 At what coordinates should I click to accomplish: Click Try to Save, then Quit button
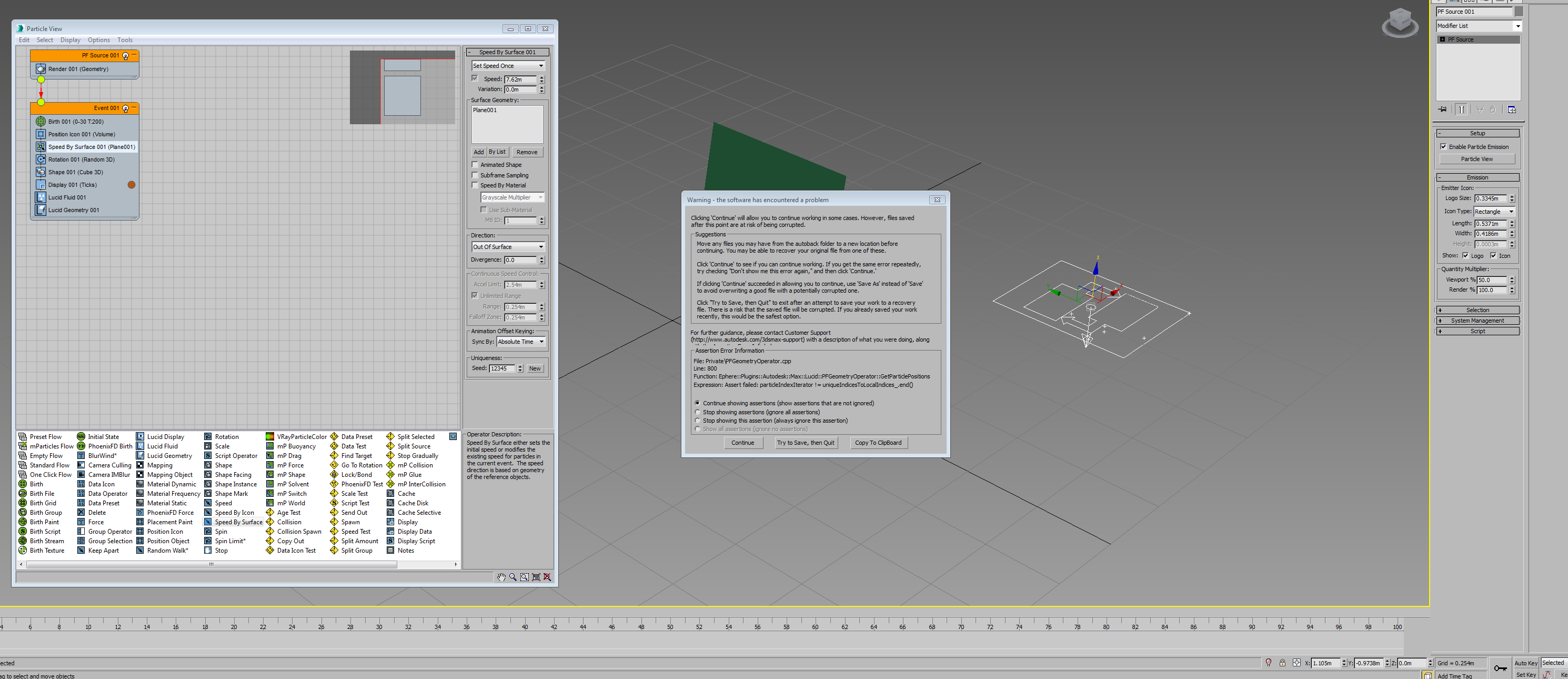[x=805, y=443]
